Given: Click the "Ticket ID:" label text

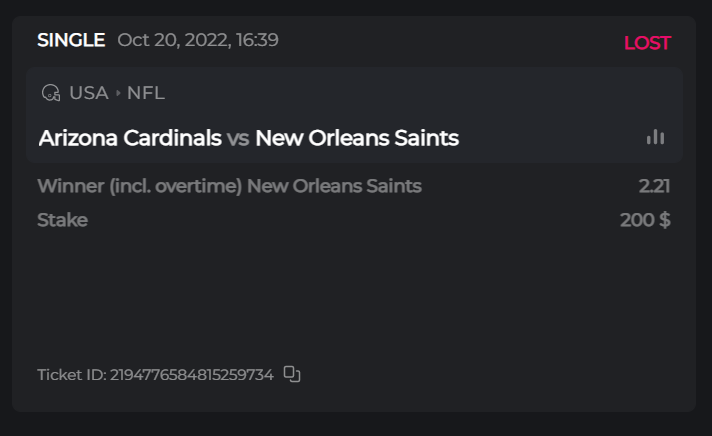Looking at the screenshot, I should pyautogui.click(x=71, y=375).
